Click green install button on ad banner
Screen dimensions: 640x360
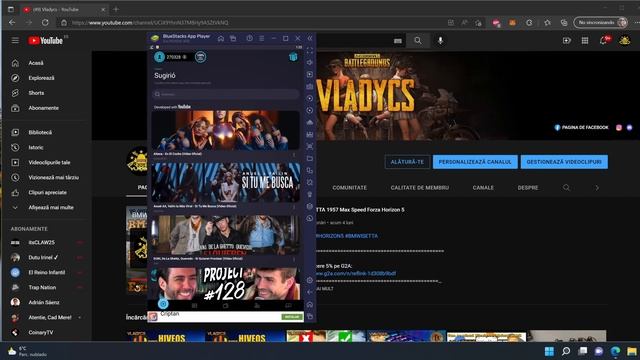pos(292,317)
